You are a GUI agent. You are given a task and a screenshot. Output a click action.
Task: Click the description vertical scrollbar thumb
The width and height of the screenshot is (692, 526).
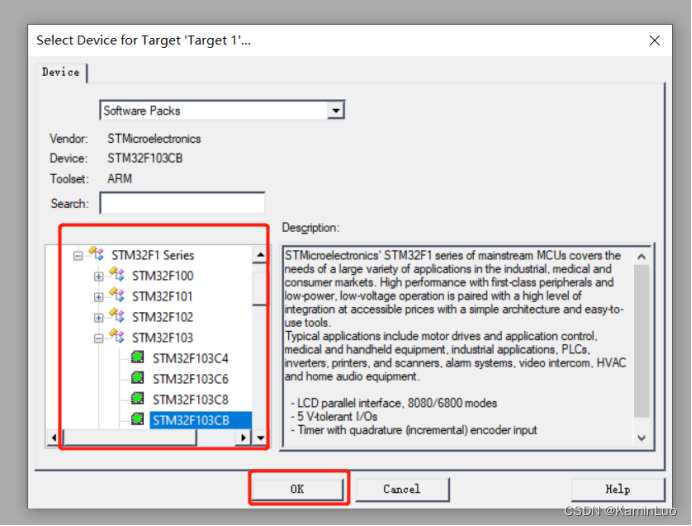[642, 341]
